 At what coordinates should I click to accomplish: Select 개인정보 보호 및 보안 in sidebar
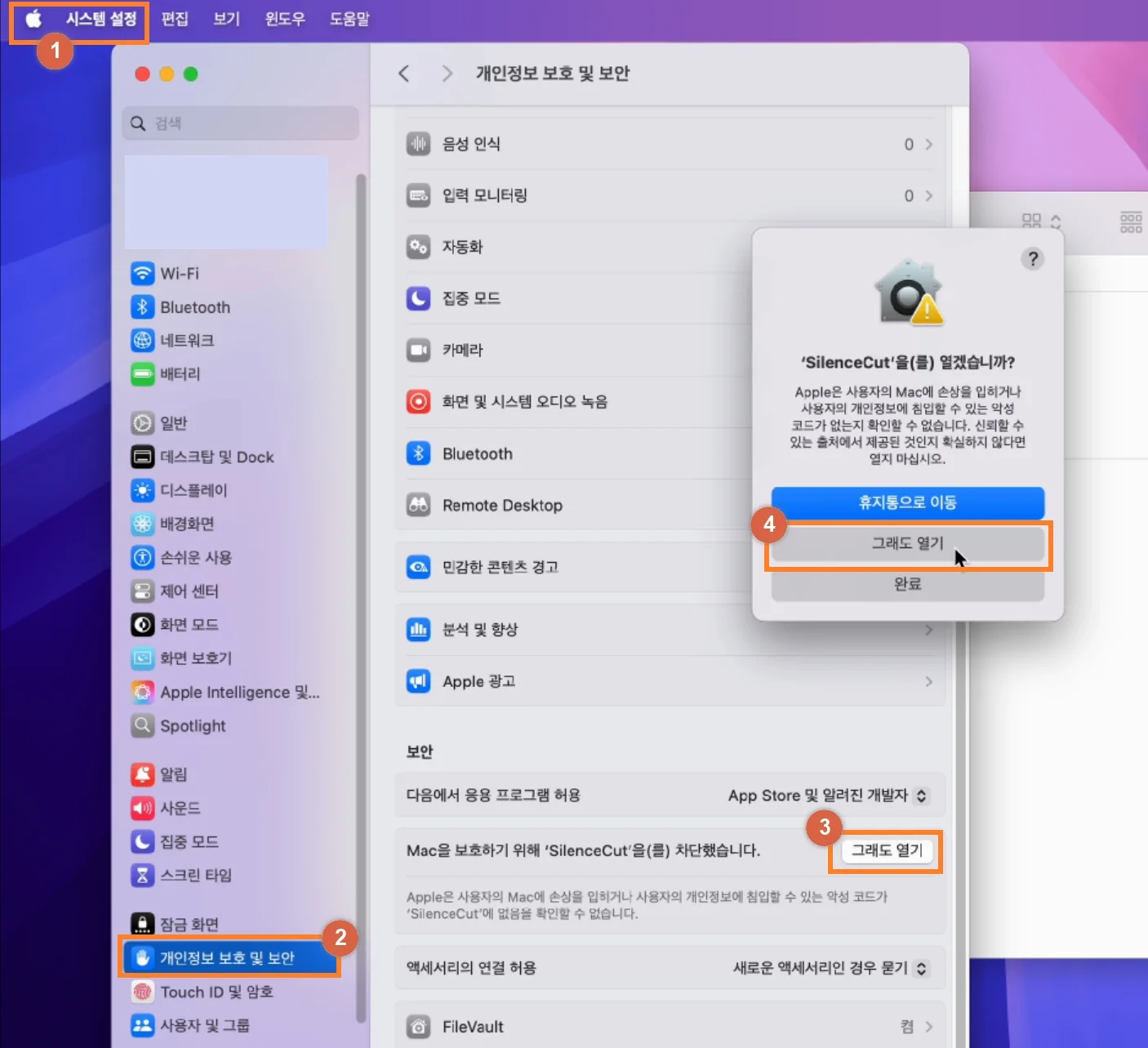point(229,957)
